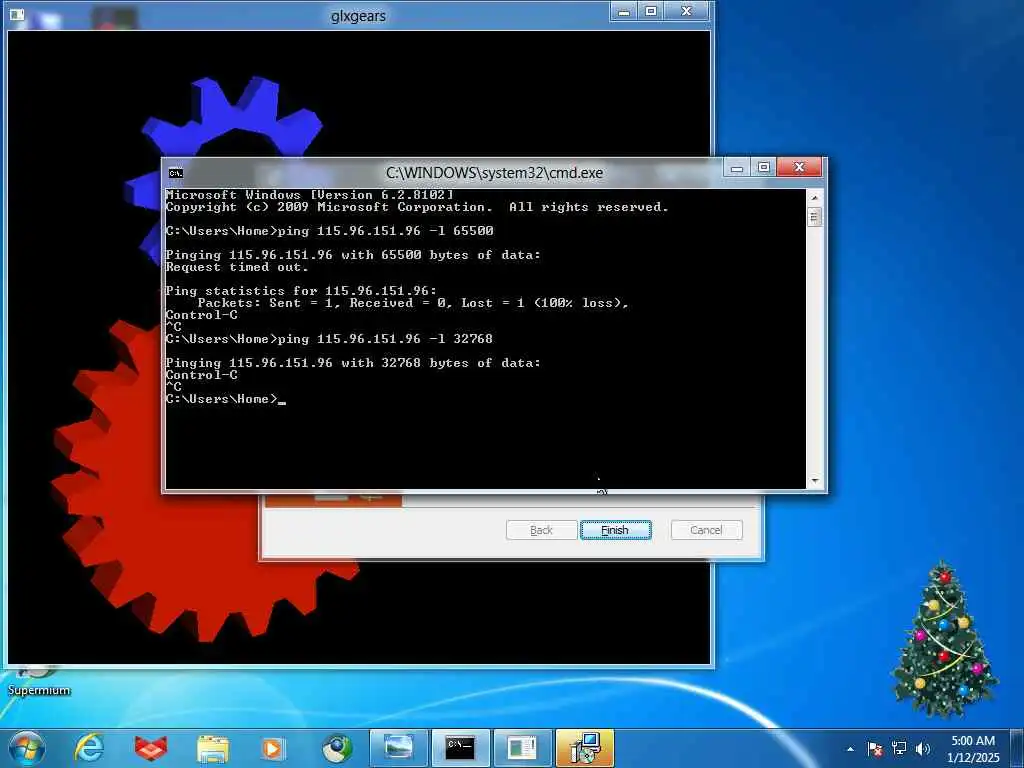Open Windows Explorer folder in taskbar
Viewport: 1024px width, 768px height.
pyautogui.click(x=213, y=749)
